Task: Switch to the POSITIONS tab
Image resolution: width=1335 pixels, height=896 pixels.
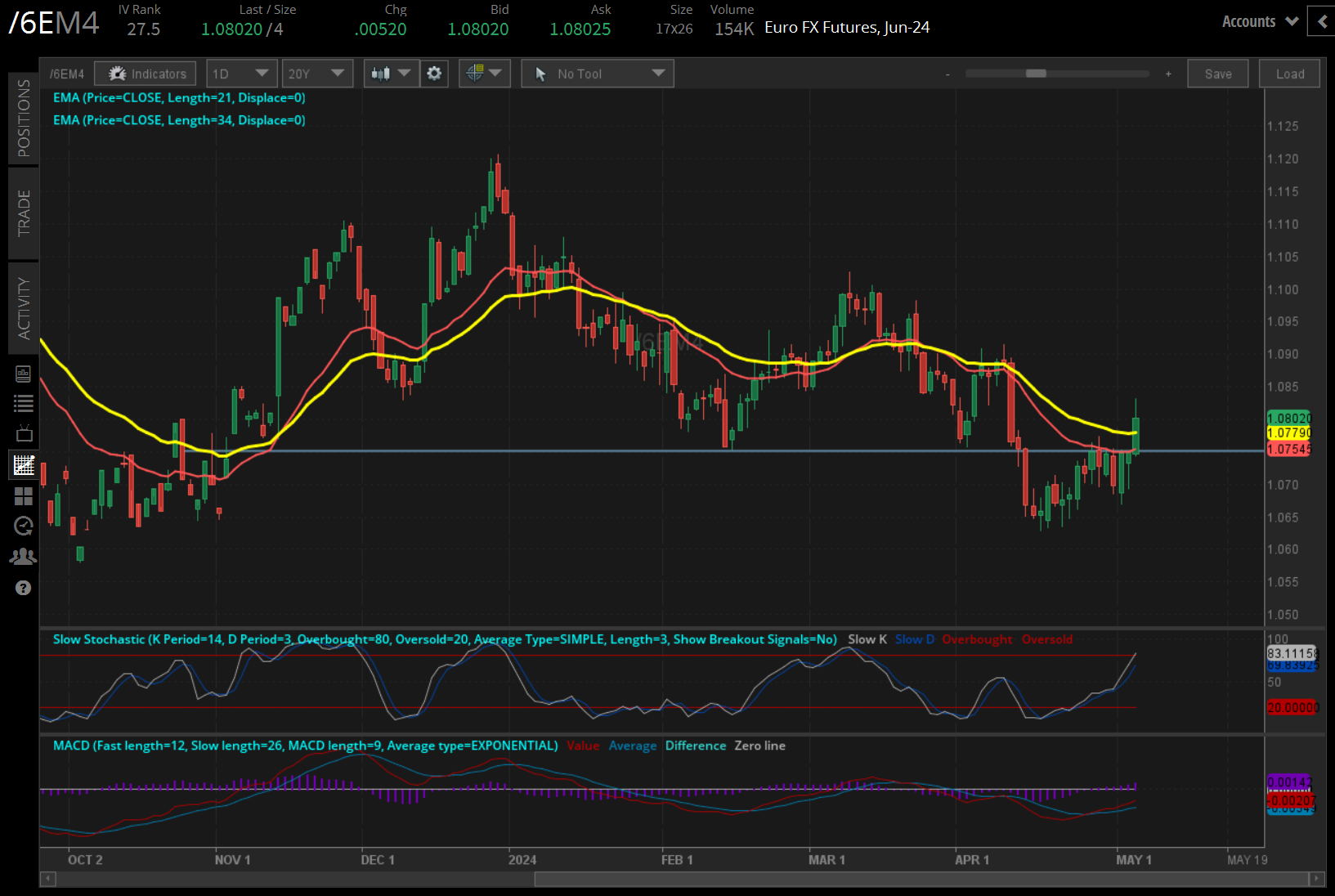Action: [24, 119]
